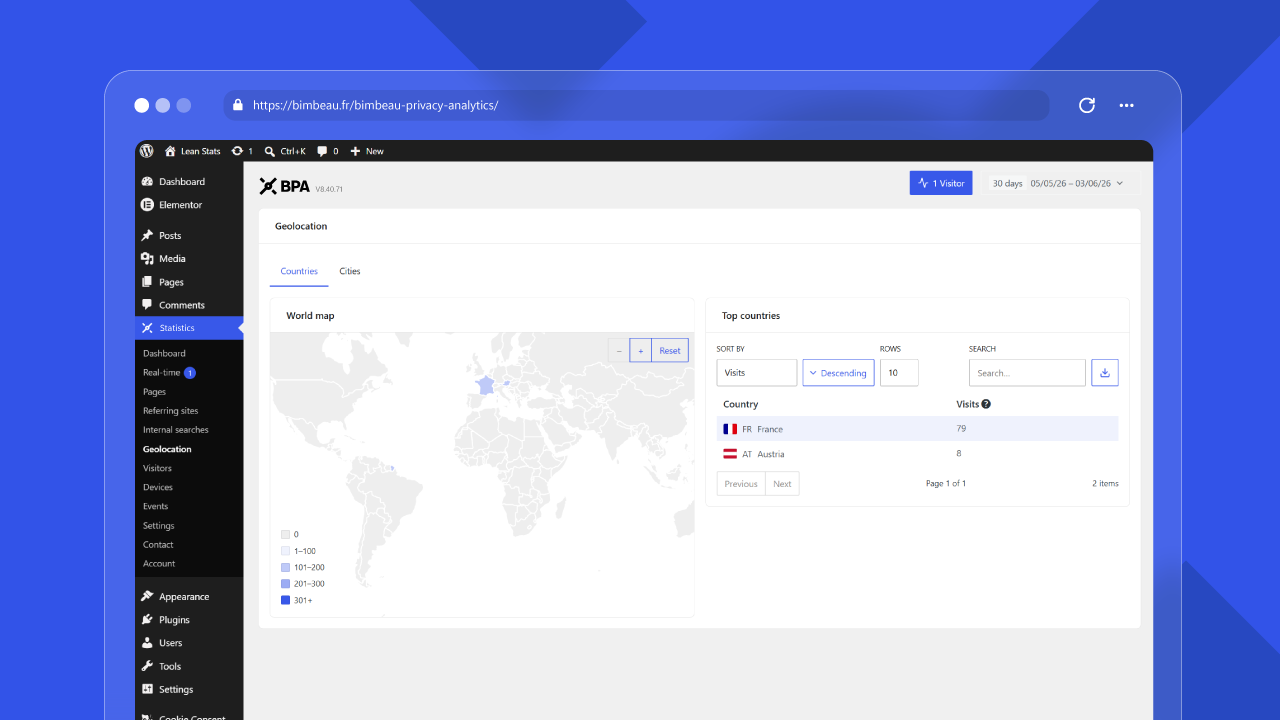Click the Media icon
Image resolution: width=1280 pixels, height=720 pixels.
click(147, 259)
